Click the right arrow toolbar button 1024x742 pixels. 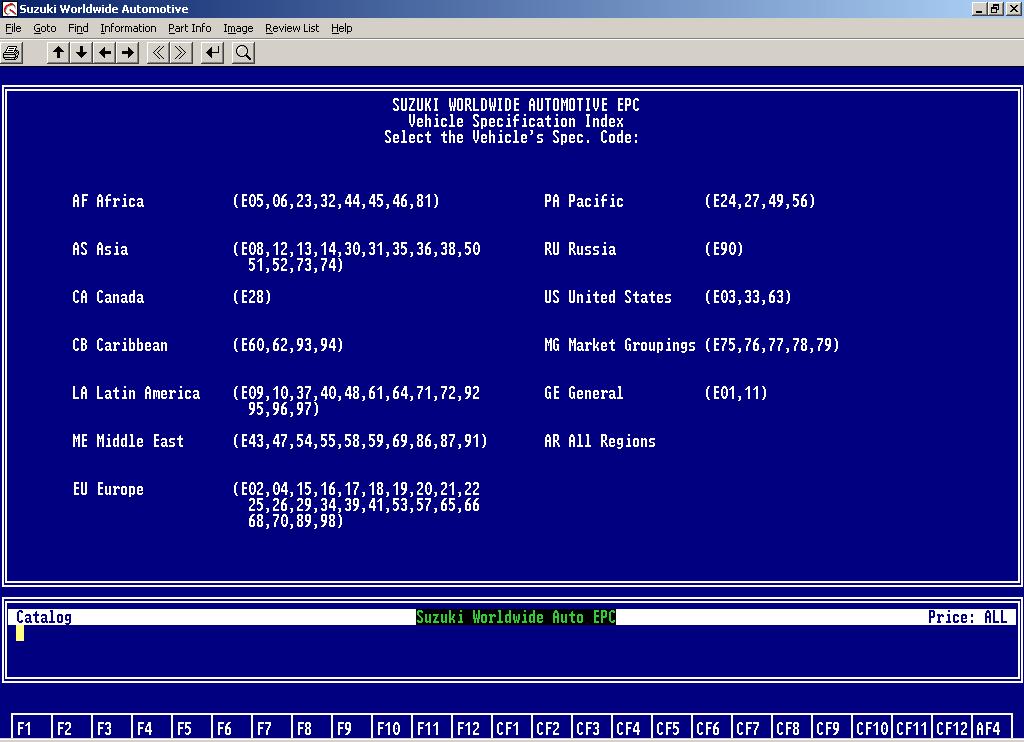point(128,52)
